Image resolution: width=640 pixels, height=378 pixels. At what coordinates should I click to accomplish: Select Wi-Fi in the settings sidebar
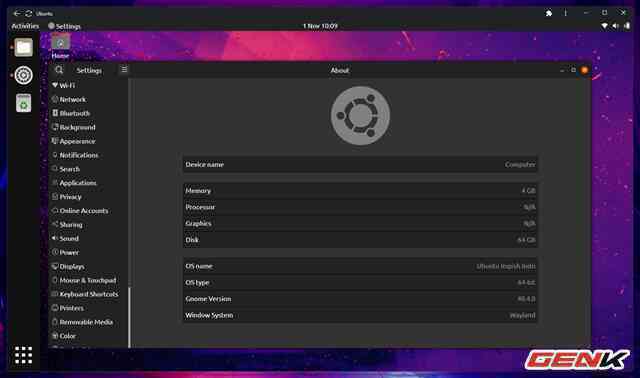point(89,85)
